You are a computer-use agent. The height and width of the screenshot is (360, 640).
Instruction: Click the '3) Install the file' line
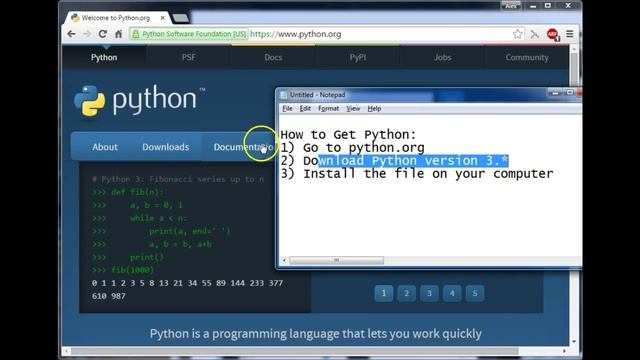[417, 174]
